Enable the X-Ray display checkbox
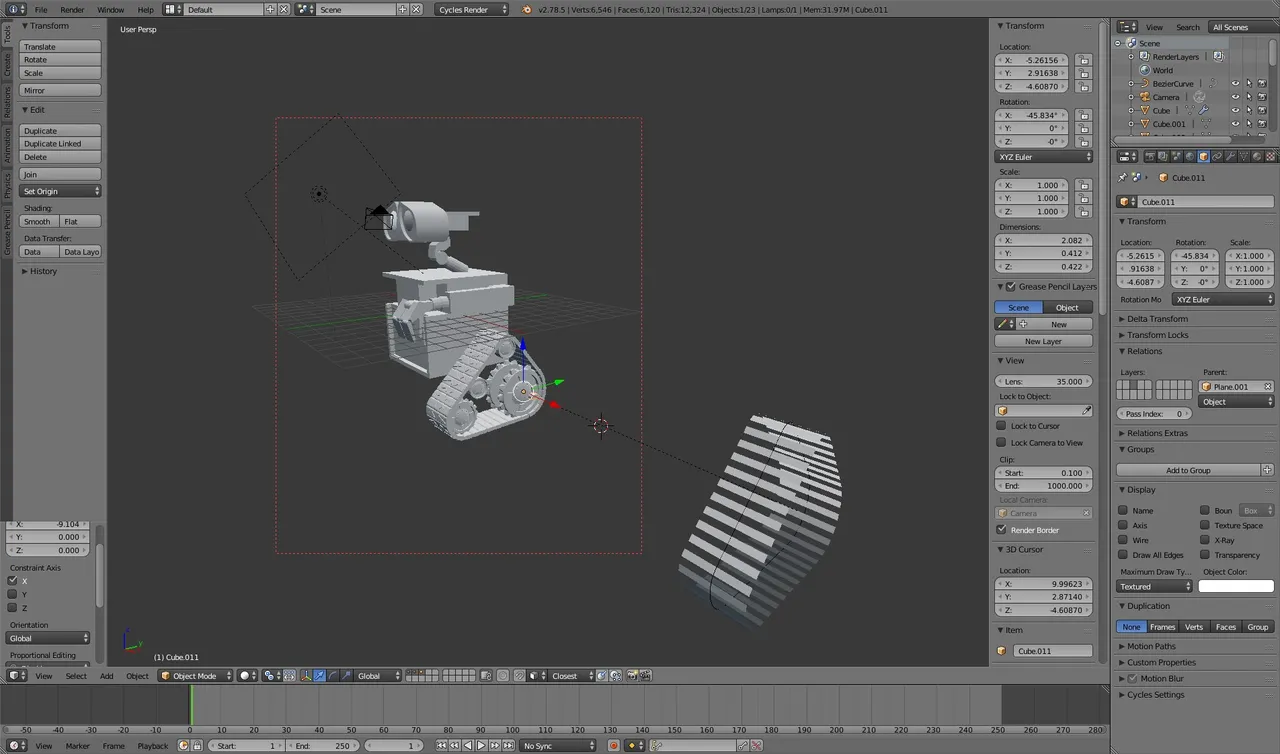 tap(1205, 540)
